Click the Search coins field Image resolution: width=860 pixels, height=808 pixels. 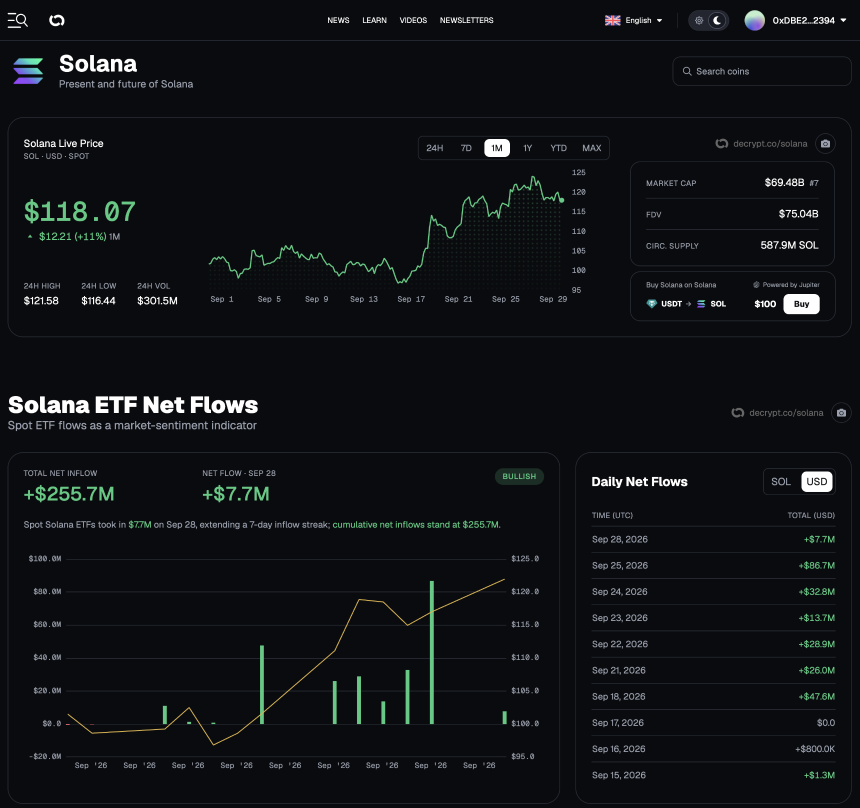coord(761,71)
